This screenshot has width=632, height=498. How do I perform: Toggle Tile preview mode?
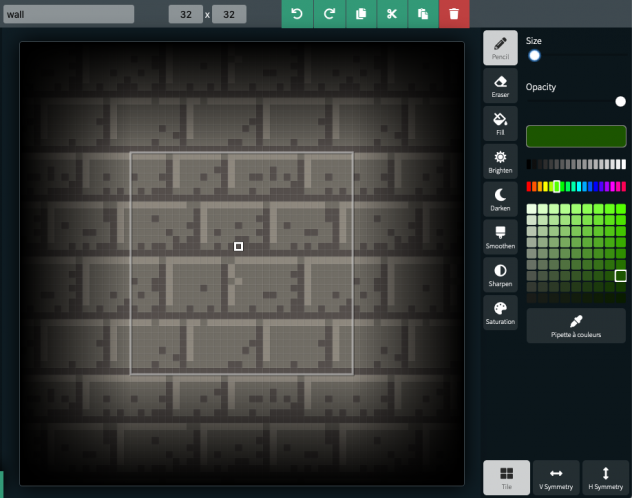506,477
